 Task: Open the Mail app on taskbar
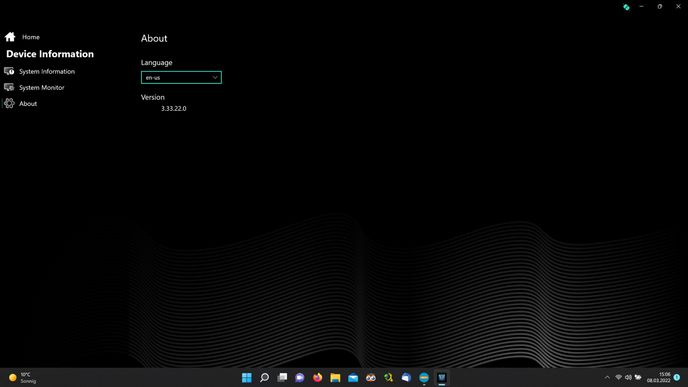coord(353,377)
